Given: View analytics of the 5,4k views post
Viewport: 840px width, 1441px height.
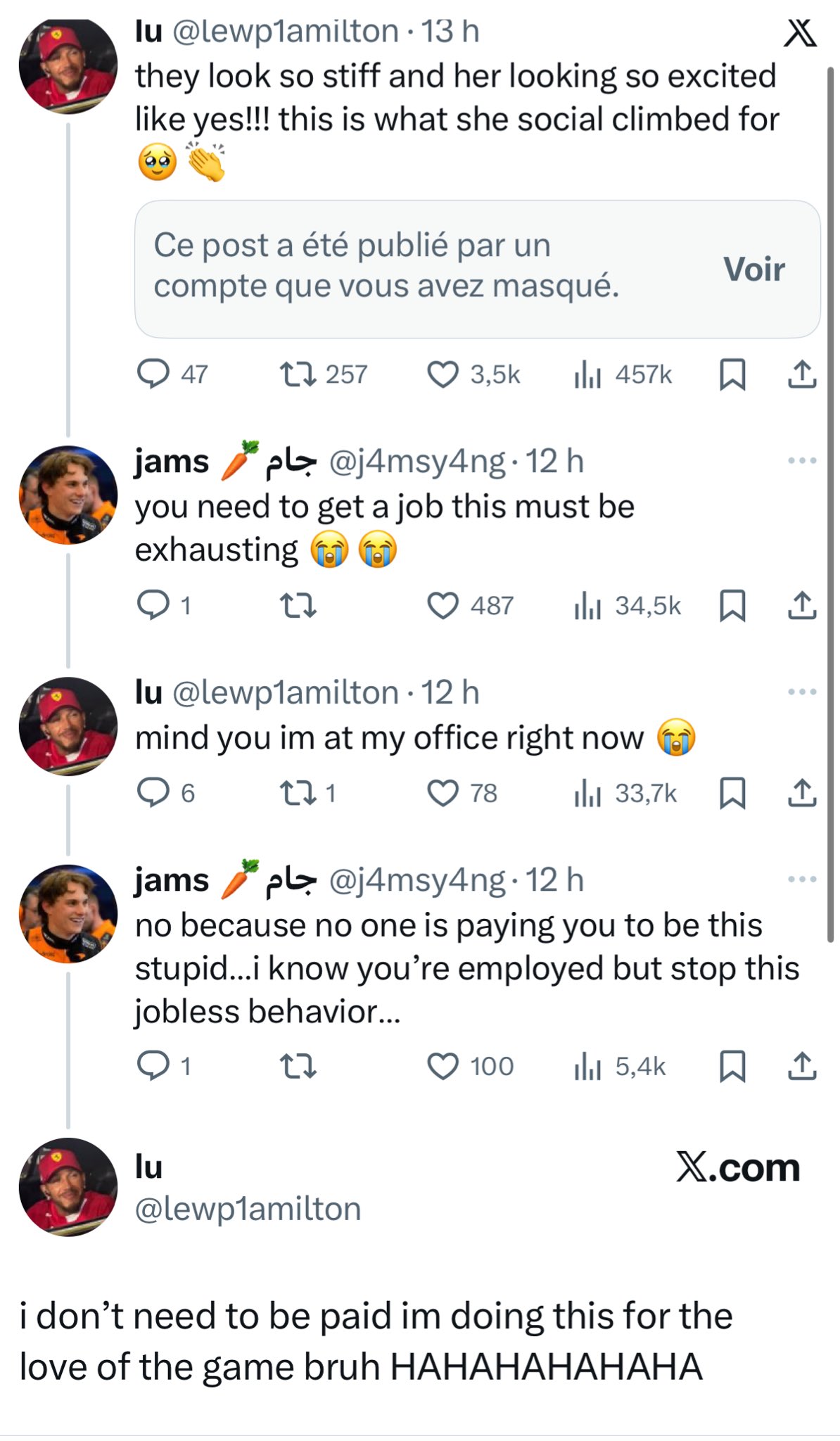Looking at the screenshot, I should pos(587,1067).
